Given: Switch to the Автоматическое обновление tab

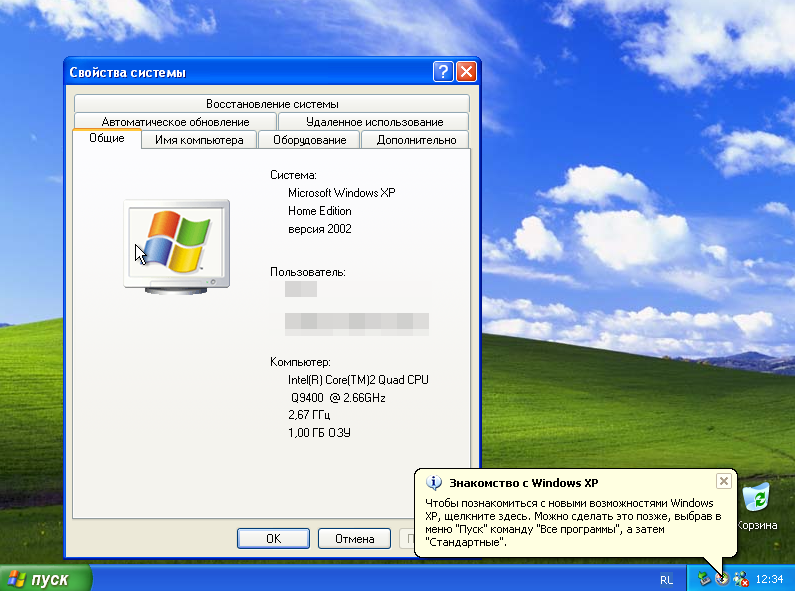Looking at the screenshot, I should [x=175, y=122].
